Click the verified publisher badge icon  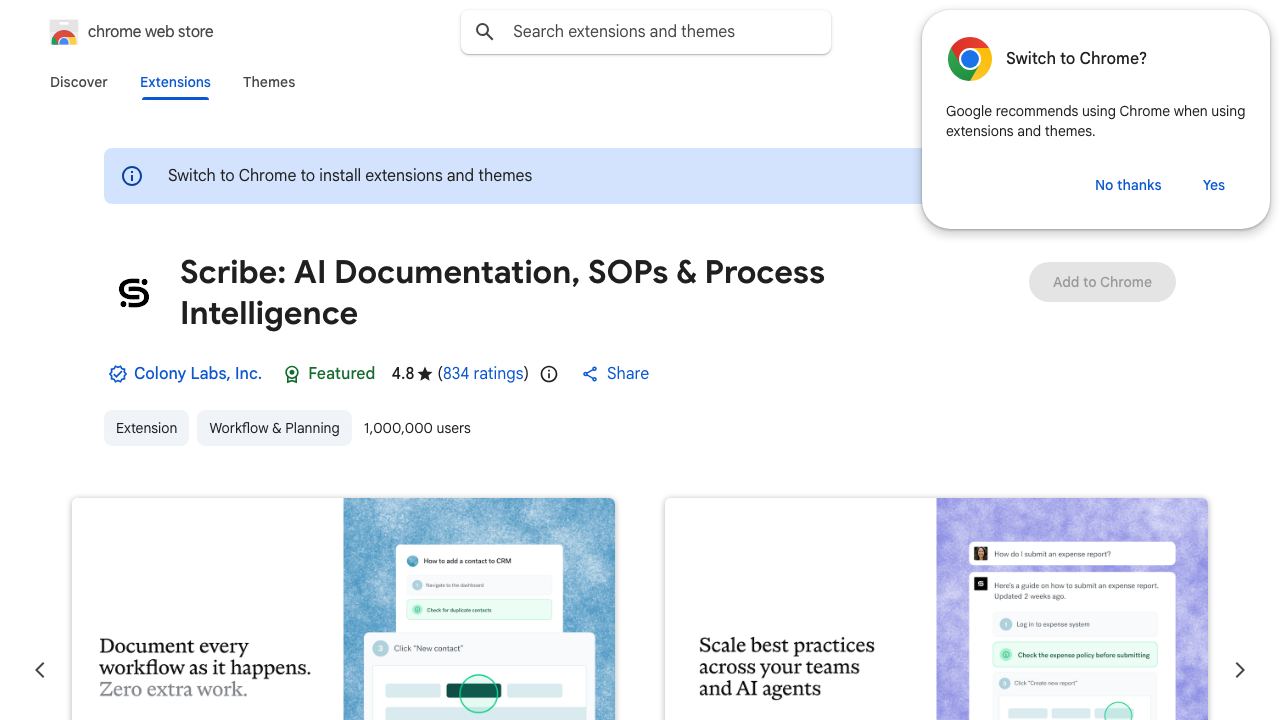[x=118, y=374]
